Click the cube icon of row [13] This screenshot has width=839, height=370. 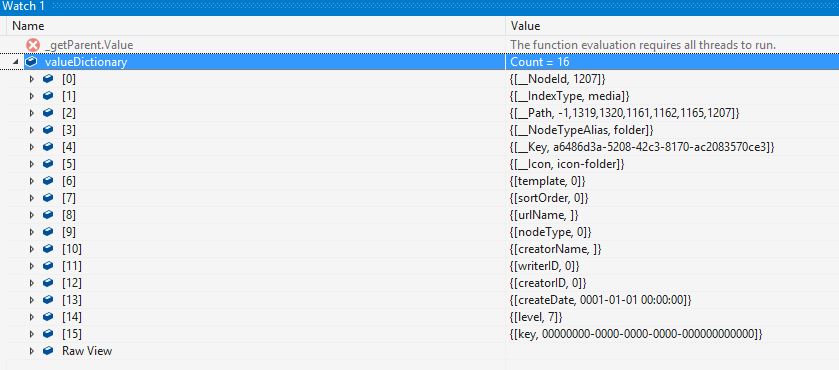click(48, 300)
